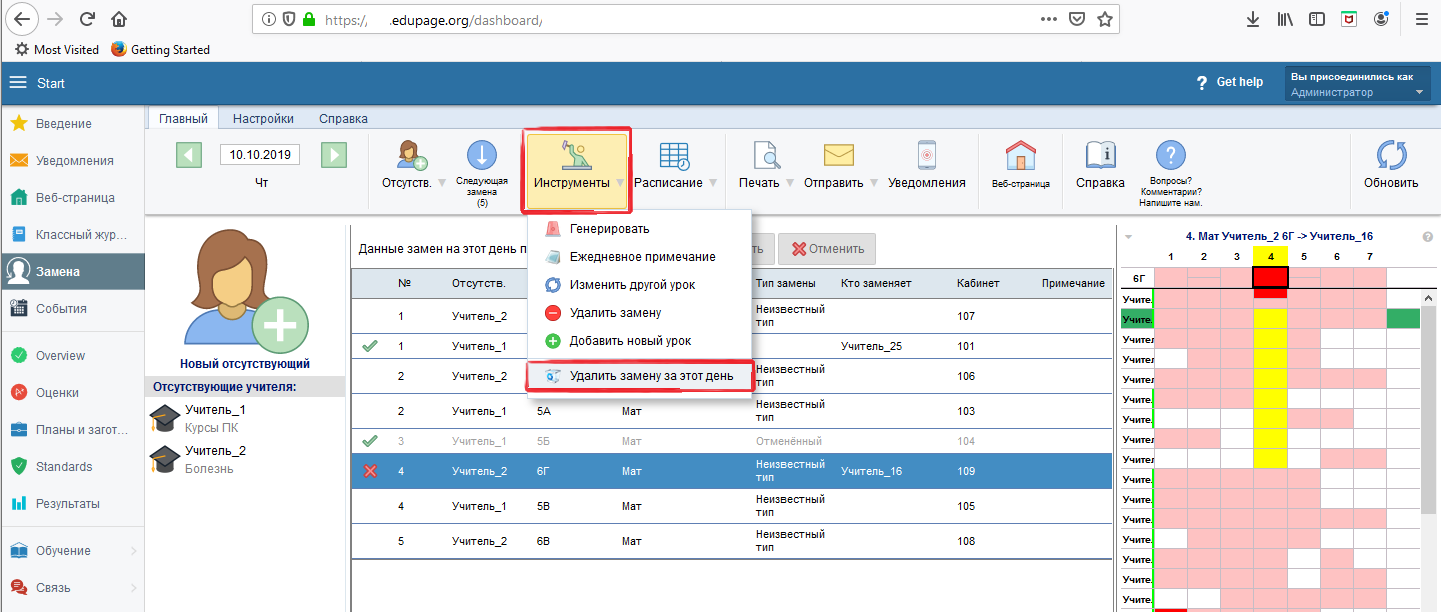Open the Отсутств. dropdown arrow
Viewport: 1441px width, 612px height.
[x=442, y=183]
